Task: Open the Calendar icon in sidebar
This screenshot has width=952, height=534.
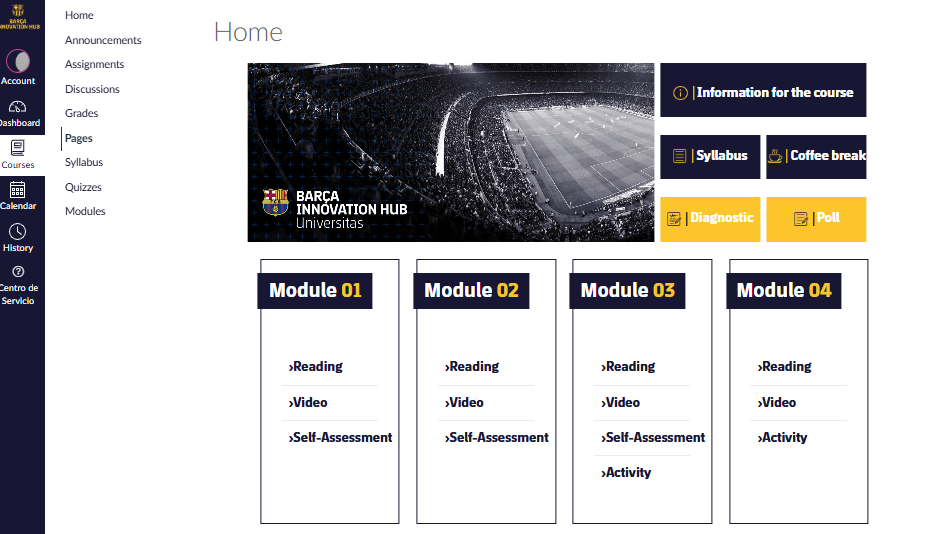Action: pyautogui.click(x=18, y=190)
